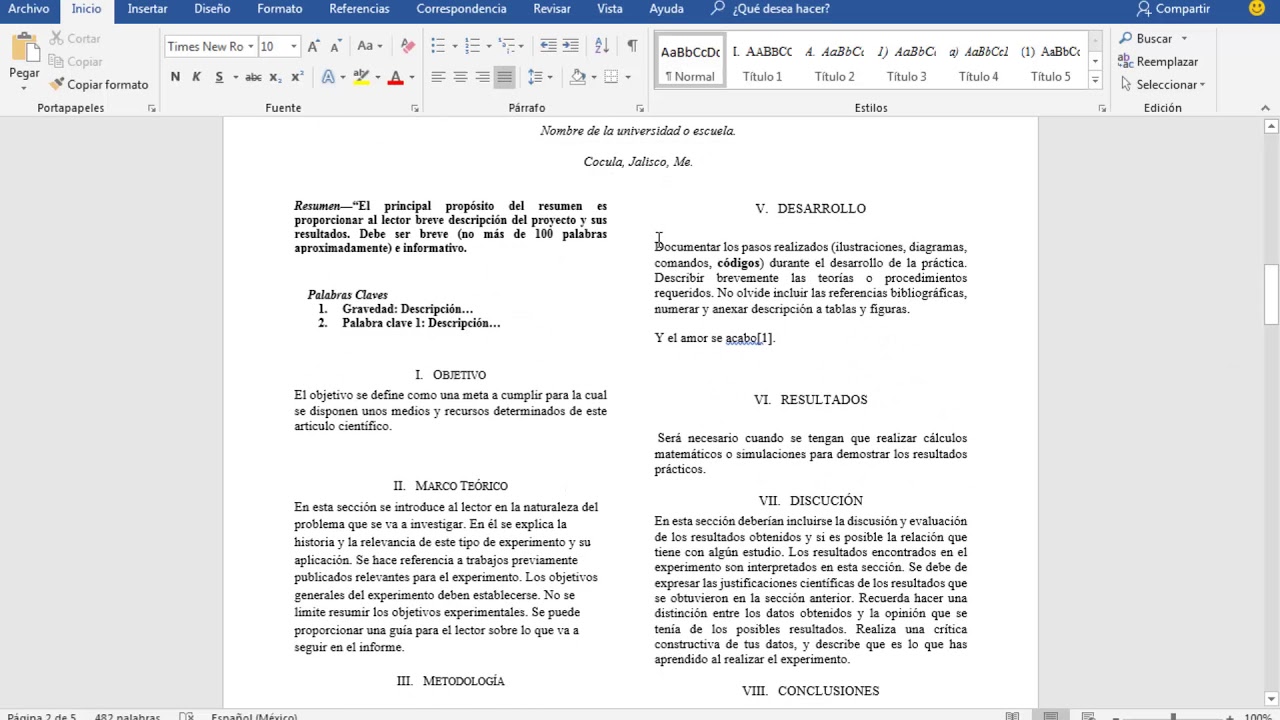
Task: Click the lightbulb ¿Qué desea hacer? search
Action: click(770, 9)
